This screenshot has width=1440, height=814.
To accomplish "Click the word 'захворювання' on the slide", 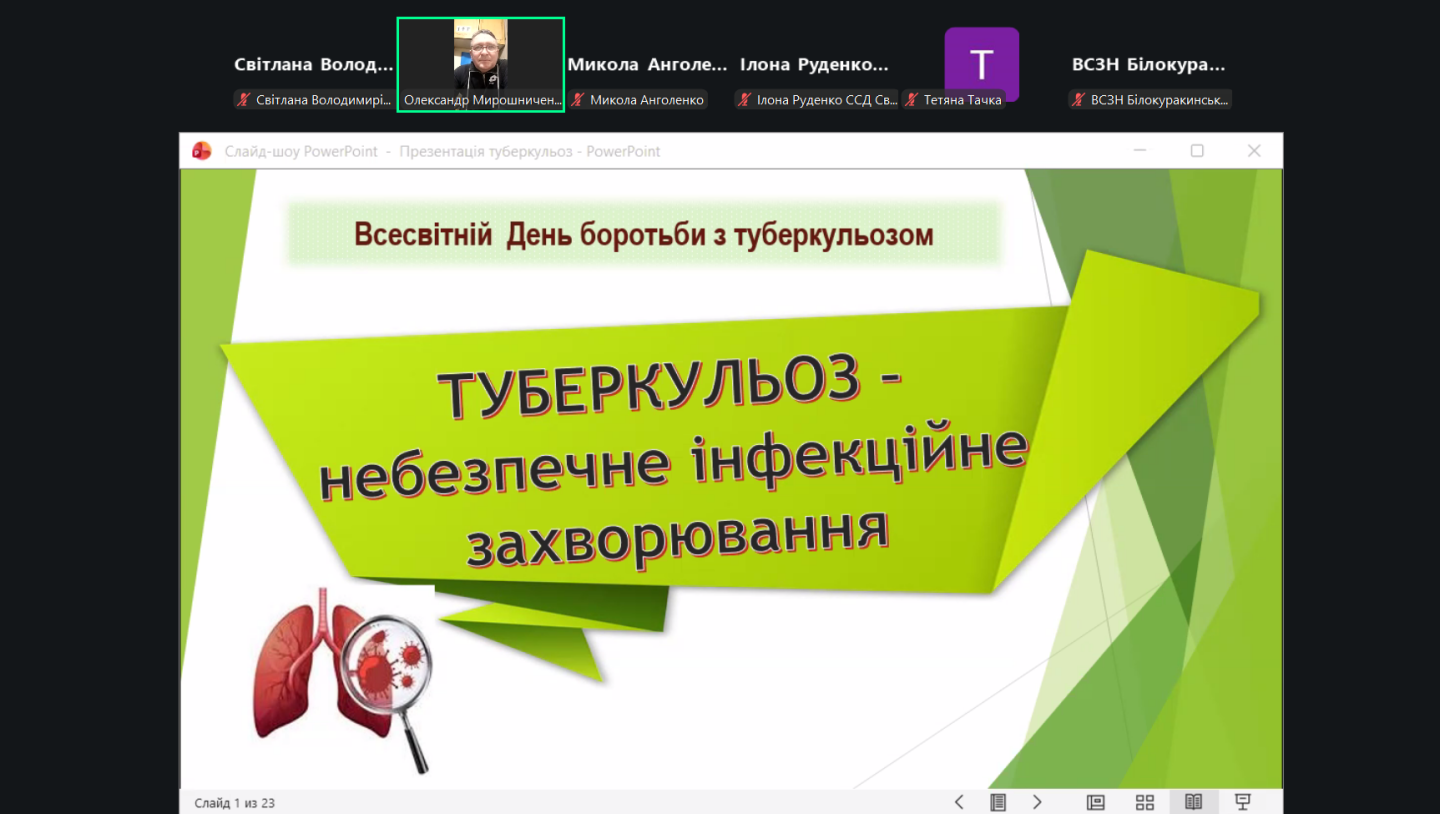I will pos(679,536).
